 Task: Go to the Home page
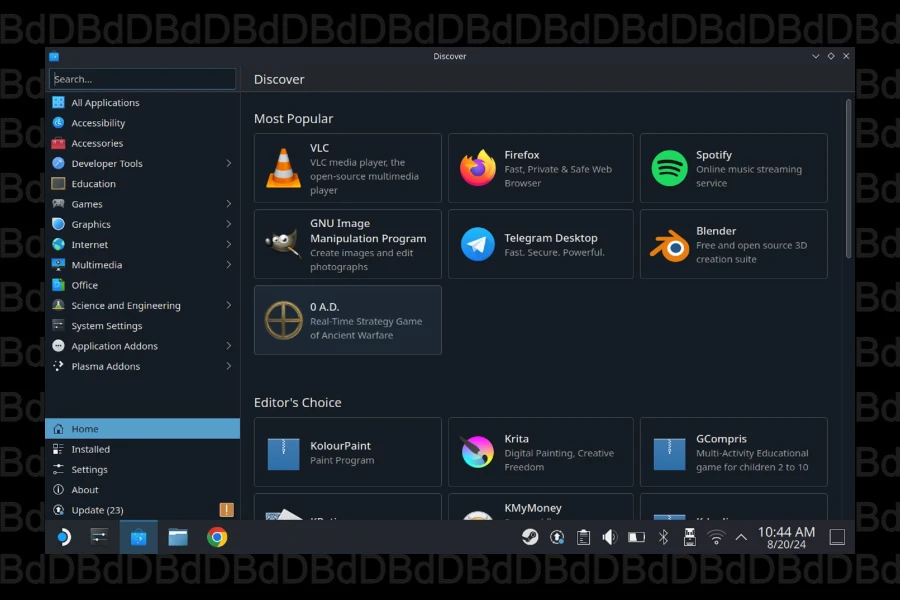(x=142, y=429)
